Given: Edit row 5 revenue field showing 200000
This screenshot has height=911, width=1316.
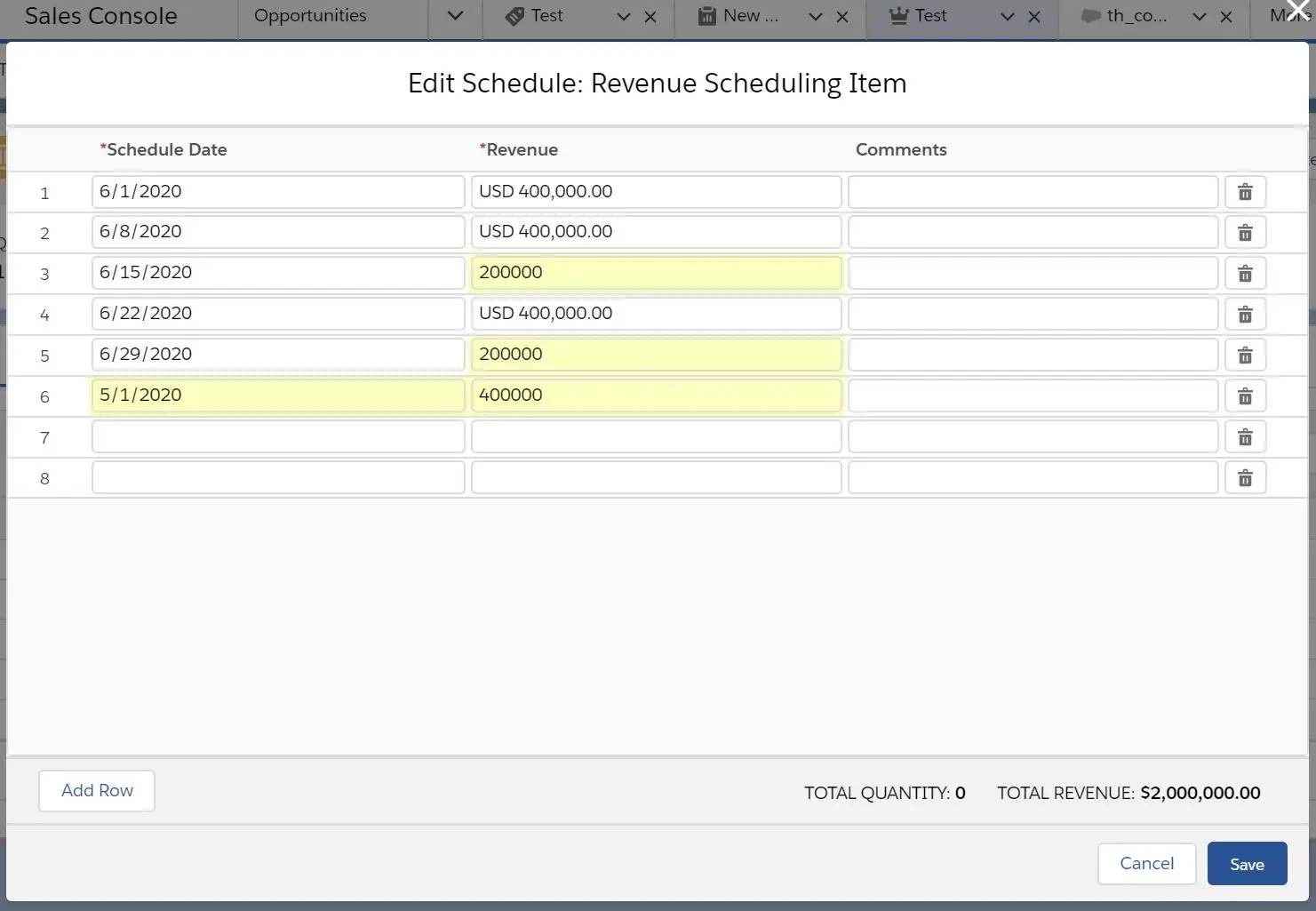Looking at the screenshot, I should click(657, 356).
